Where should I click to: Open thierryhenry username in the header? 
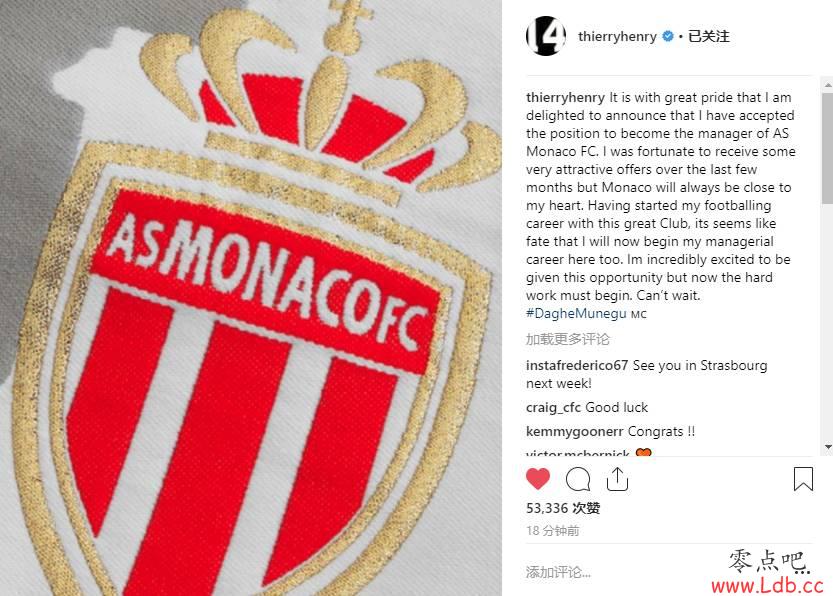617,37
